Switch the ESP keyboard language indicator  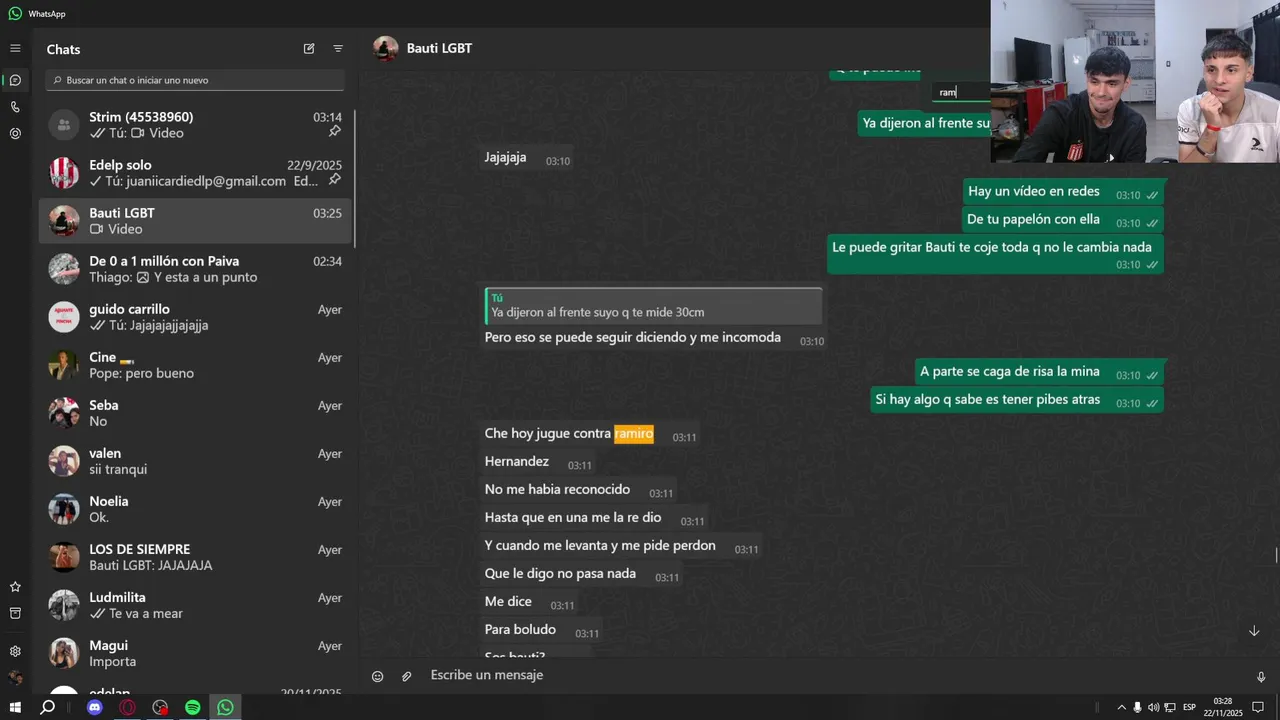pyautogui.click(x=1190, y=707)
